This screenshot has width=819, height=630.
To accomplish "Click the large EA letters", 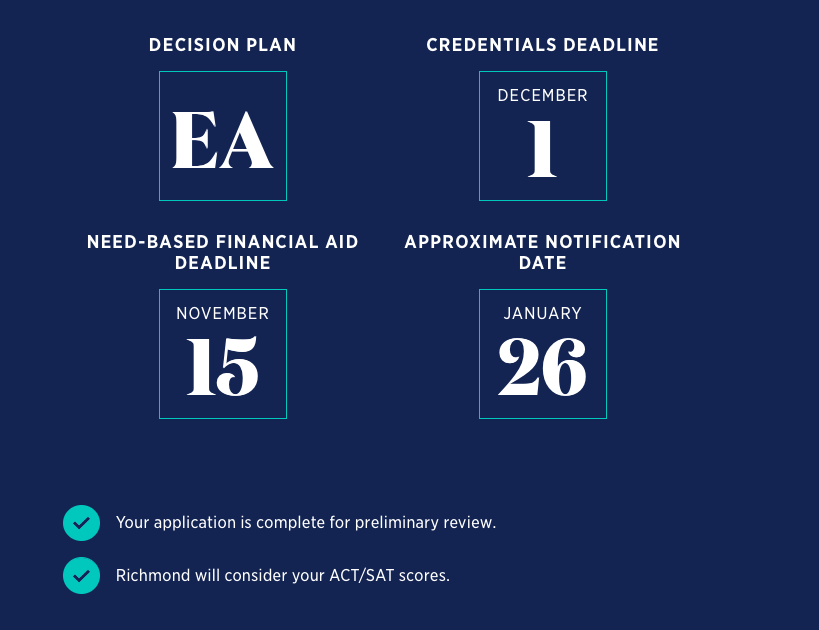I will click(x=223, y=140).
